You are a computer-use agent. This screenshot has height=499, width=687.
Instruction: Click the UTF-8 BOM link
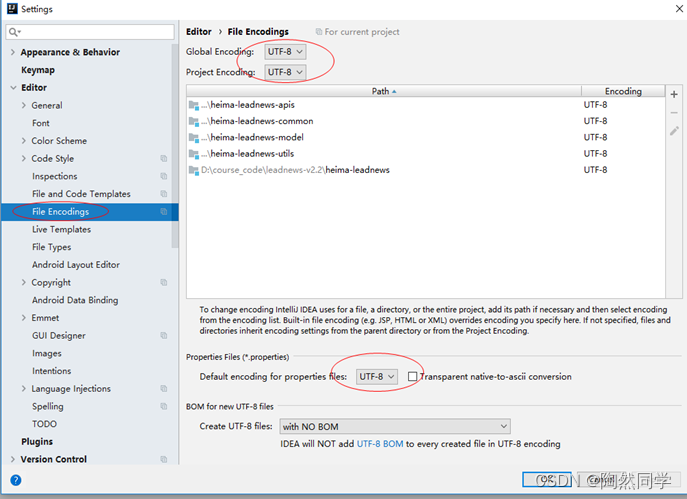pos(380,444)
